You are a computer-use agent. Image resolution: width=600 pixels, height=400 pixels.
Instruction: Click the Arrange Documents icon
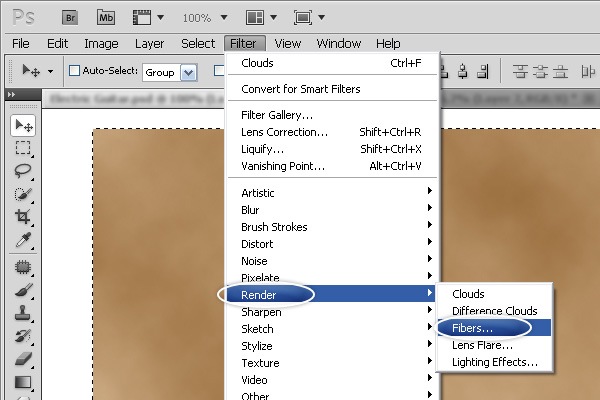click(x=254, y=18)
